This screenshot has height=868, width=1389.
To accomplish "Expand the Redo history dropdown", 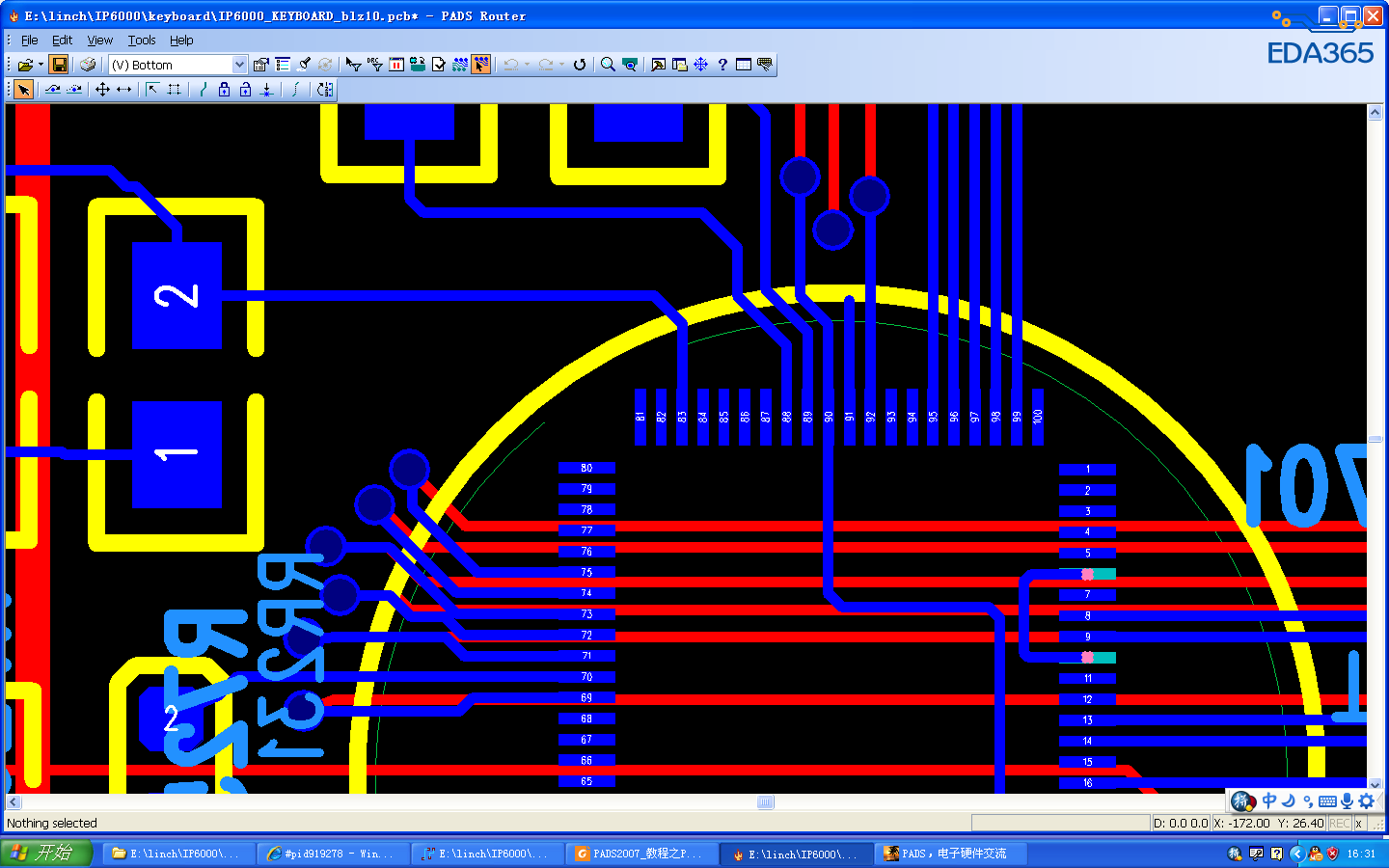I will [561, 65].
